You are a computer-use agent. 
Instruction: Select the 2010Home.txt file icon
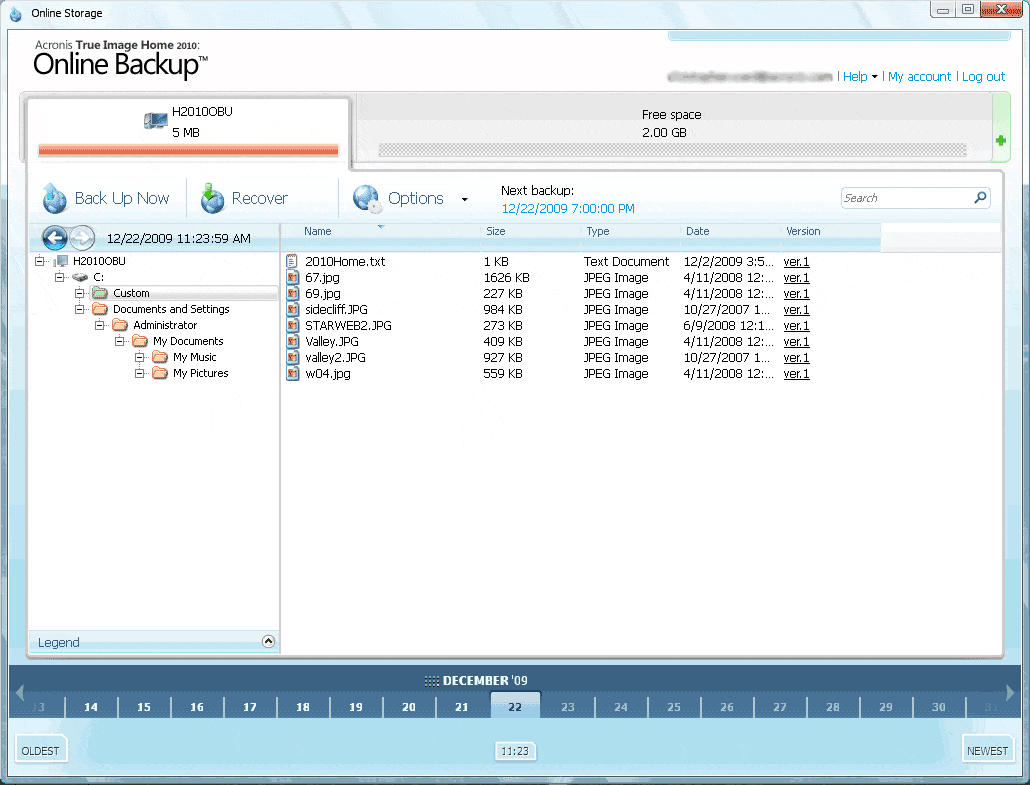(292, 261)
